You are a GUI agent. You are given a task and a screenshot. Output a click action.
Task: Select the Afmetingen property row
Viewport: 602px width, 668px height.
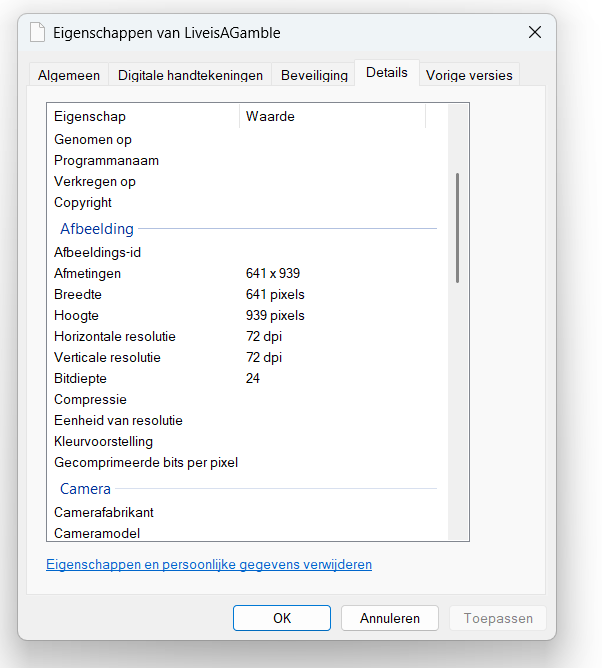tap(87, 273)
